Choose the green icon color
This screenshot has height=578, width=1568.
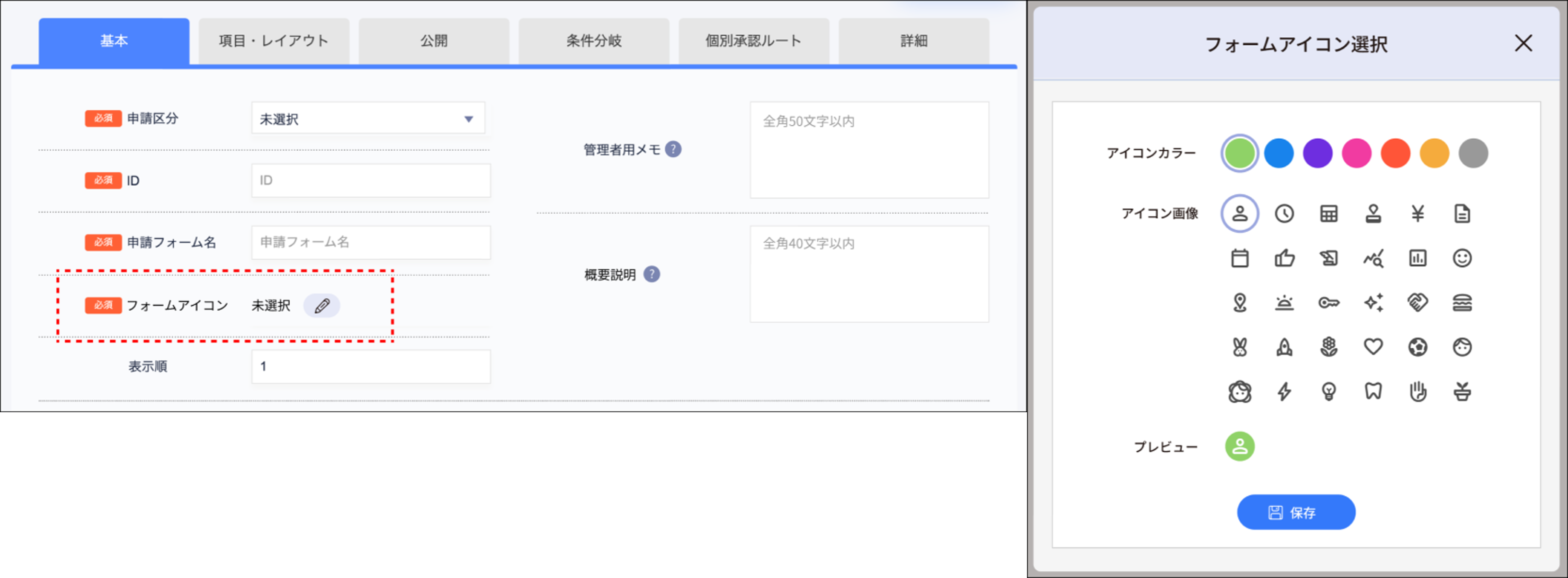point(1240,153)
